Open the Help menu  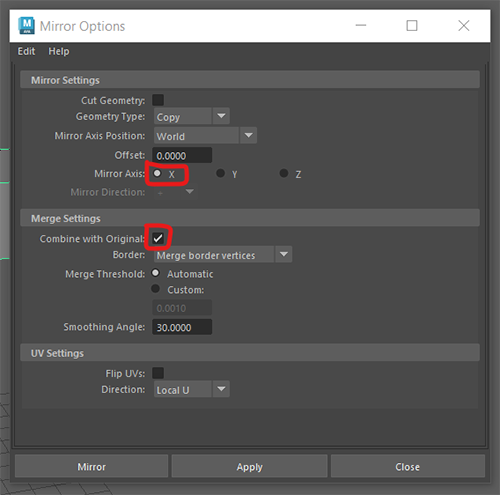[x=59, y=51]
